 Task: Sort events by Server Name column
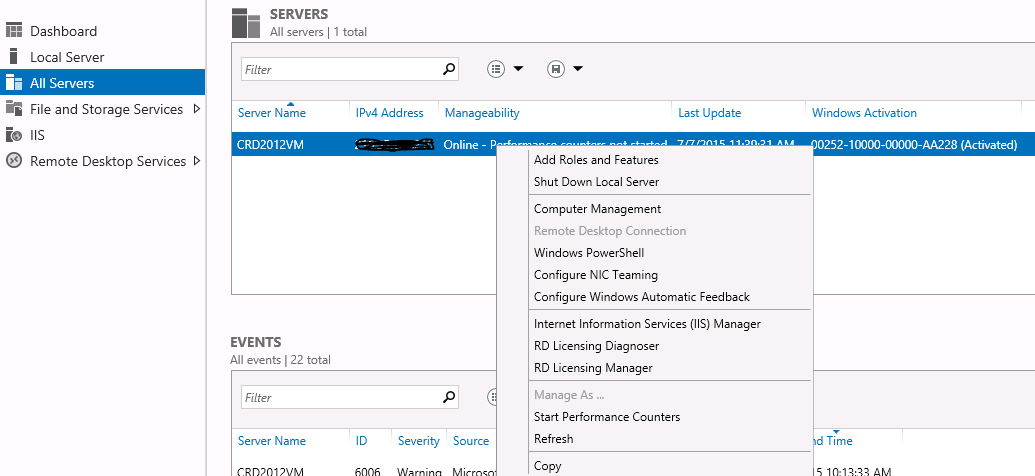pos(271,441)
